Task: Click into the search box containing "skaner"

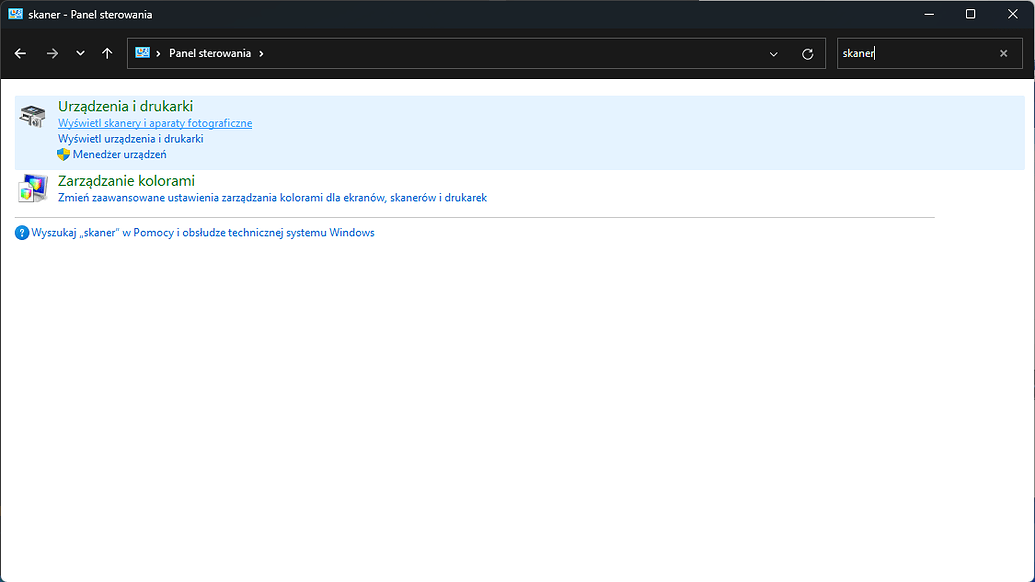Action: [x=915, y=53]
